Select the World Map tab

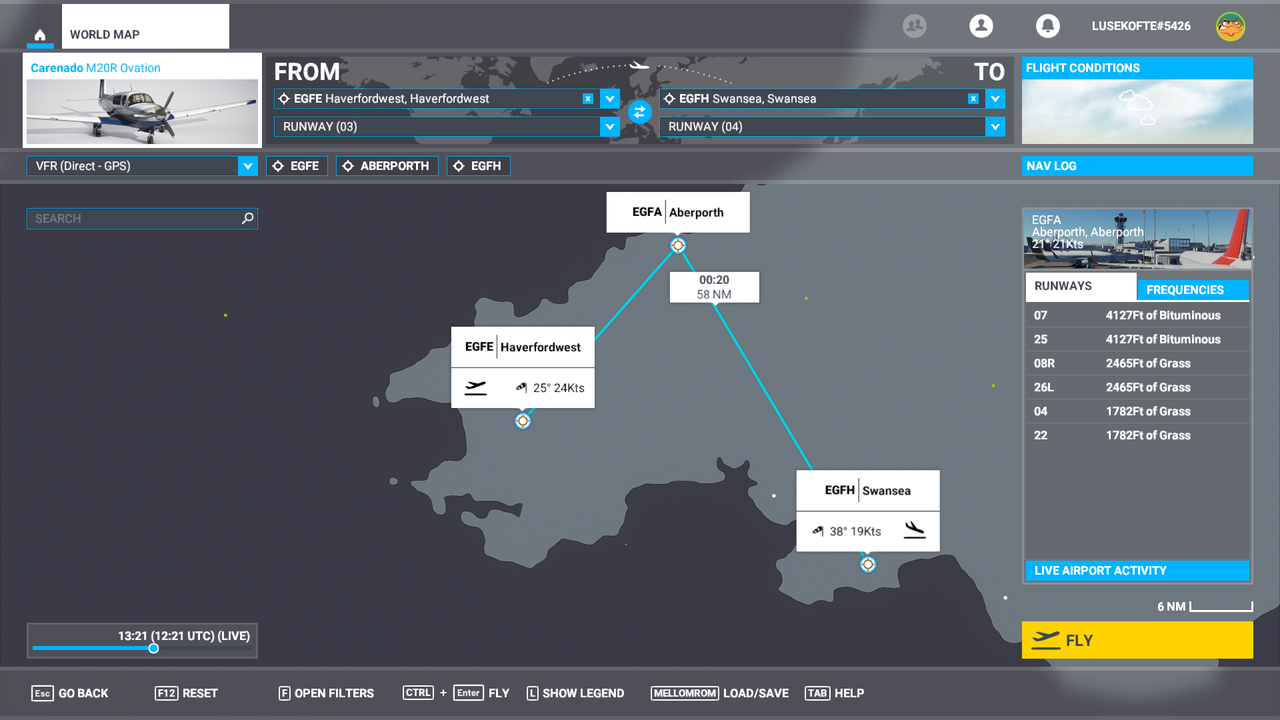(145, 27)
